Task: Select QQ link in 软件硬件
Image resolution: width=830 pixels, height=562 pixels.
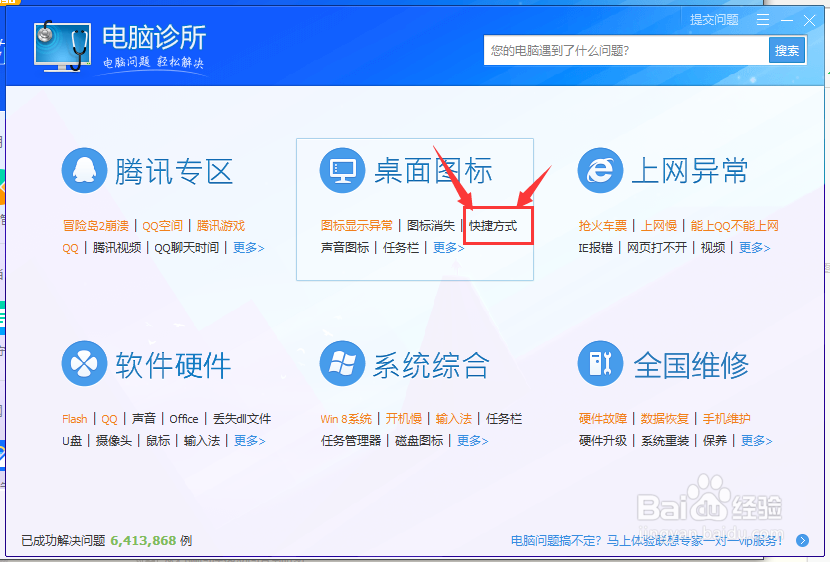Action: pyautogui.click(x=110, y=419)
